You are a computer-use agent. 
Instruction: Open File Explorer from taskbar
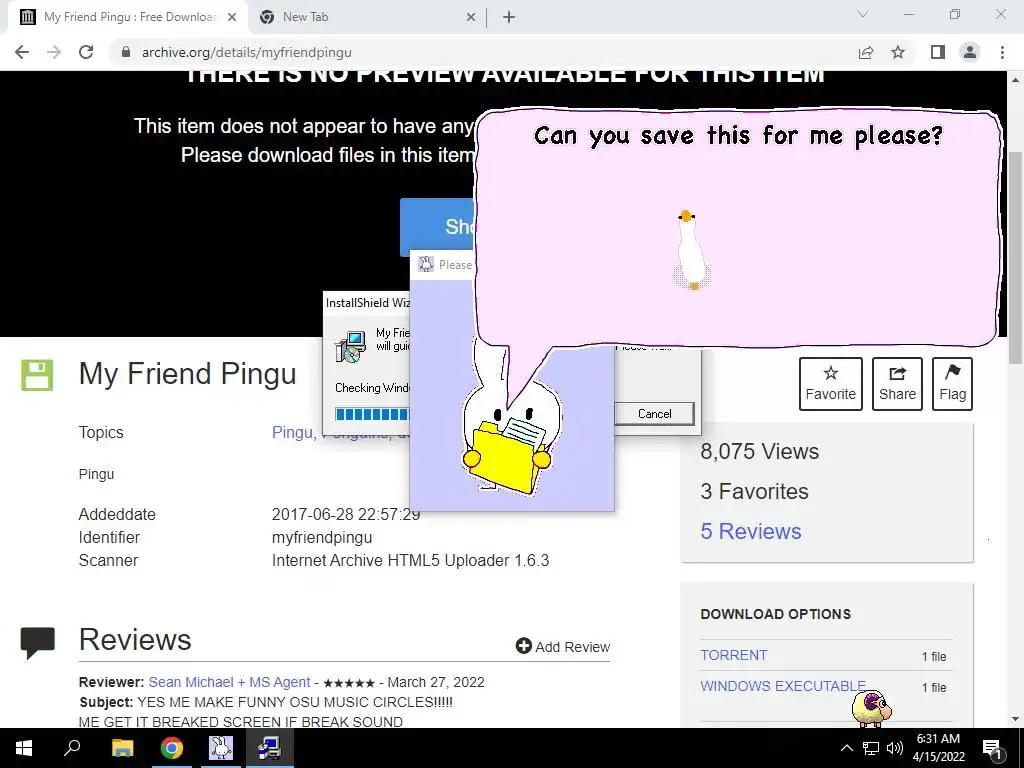122,748
